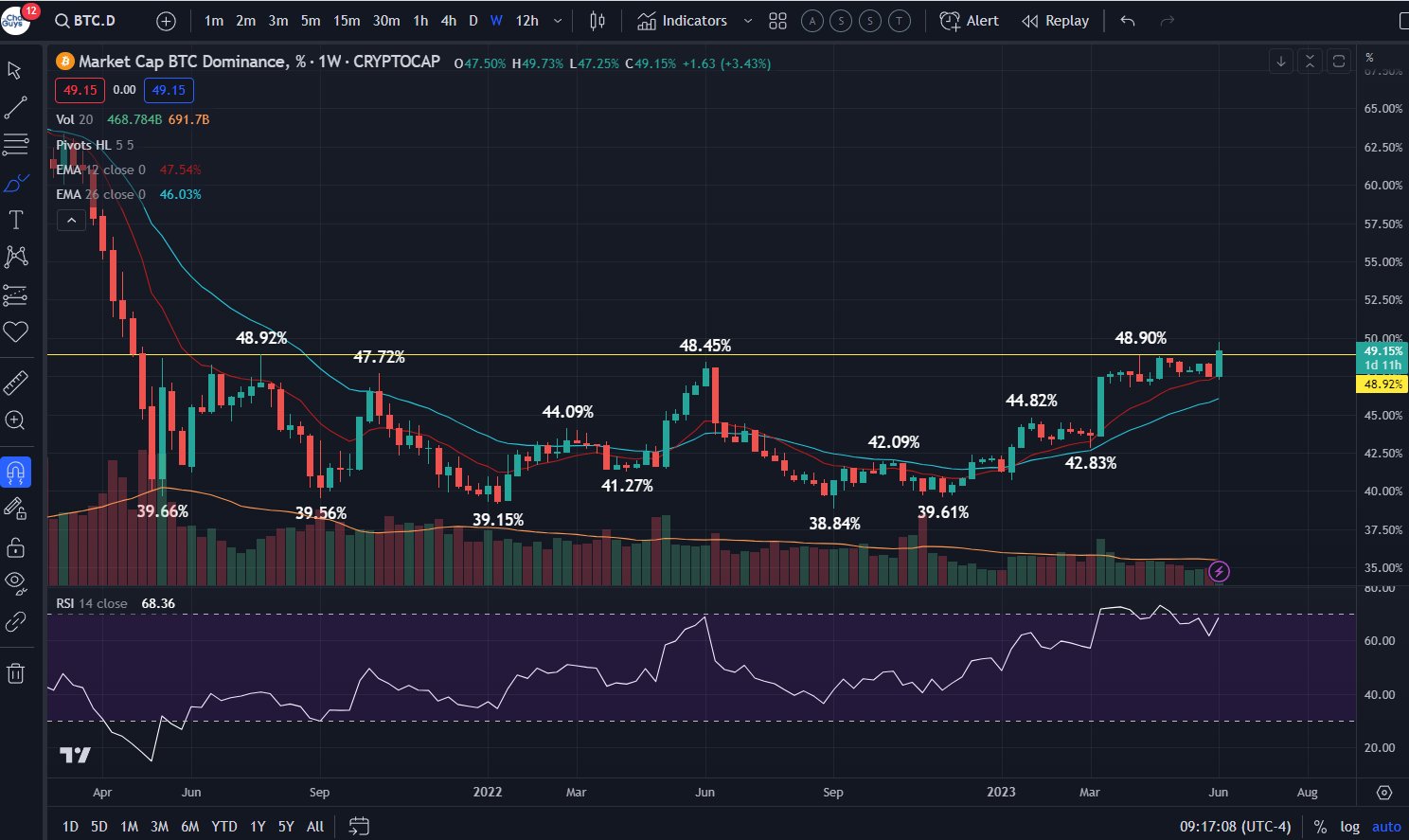Open the candlestick chart type selector
1409x840 pixels.
pos(597,21)
